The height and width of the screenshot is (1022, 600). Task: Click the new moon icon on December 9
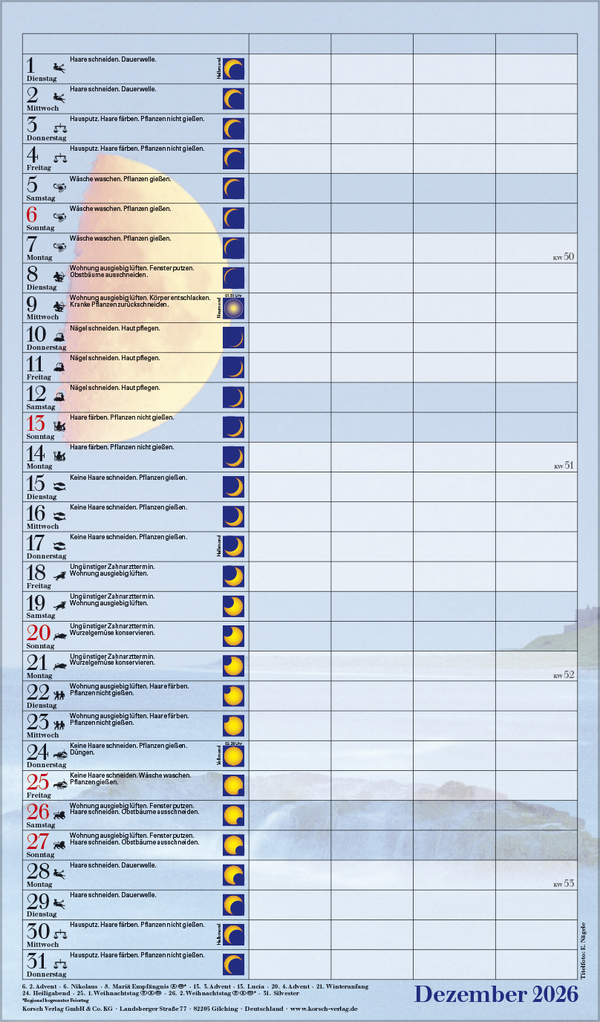point(233,308)
